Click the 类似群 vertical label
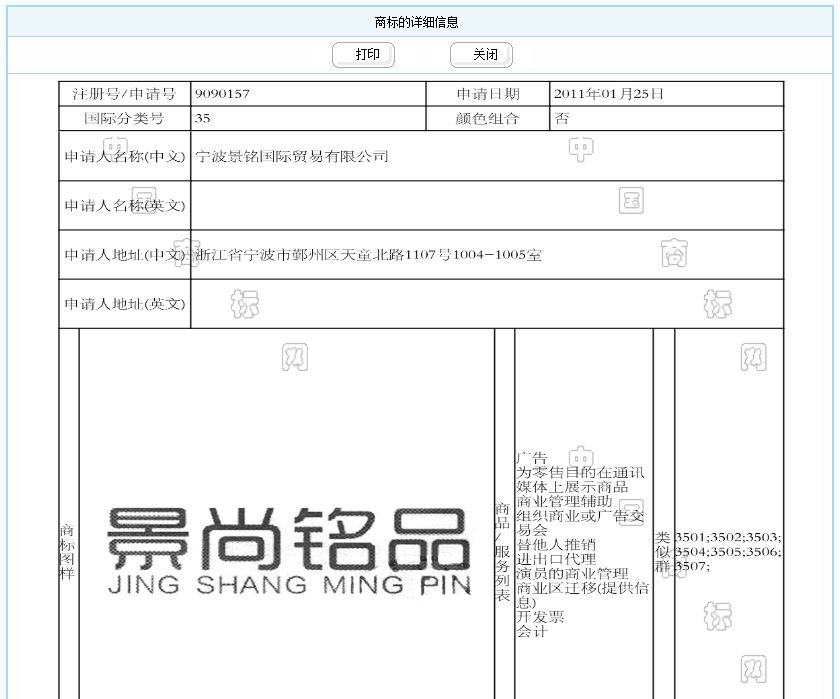The image size is (840, 699). click(x=663, y=552)
